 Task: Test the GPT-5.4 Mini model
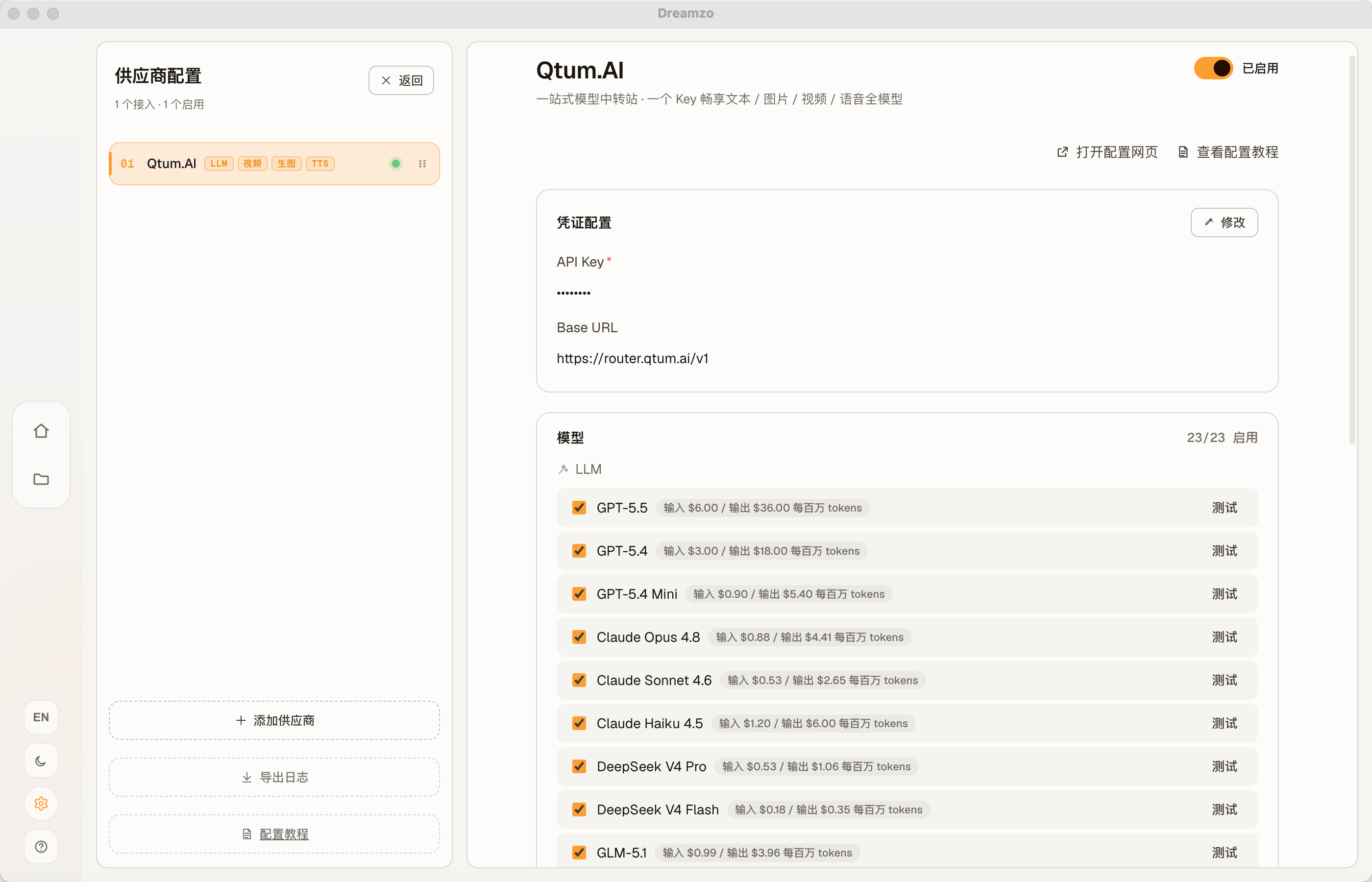1224,594
